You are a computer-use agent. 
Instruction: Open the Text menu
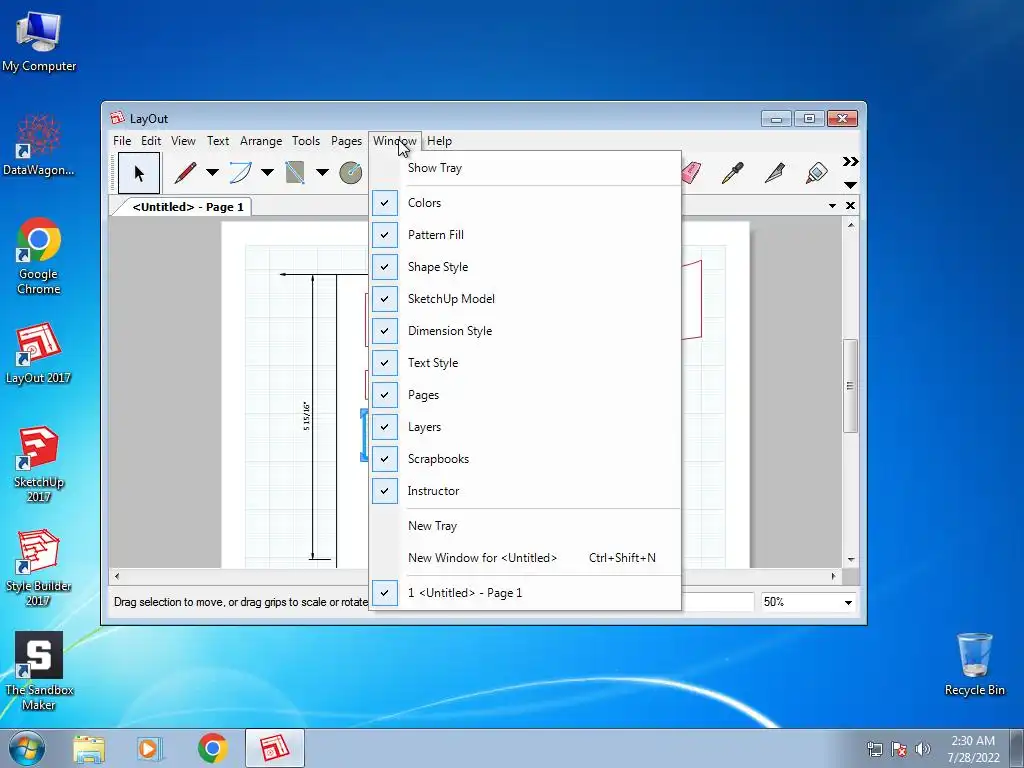tap(217, 141)
